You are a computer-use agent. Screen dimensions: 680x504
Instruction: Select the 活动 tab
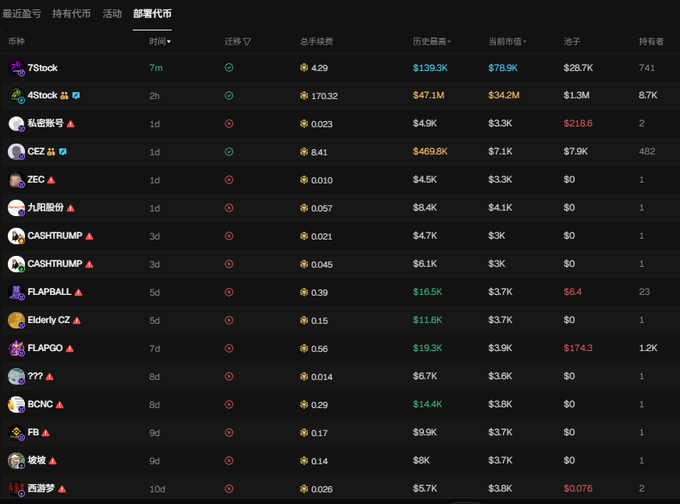pos(112,14)
